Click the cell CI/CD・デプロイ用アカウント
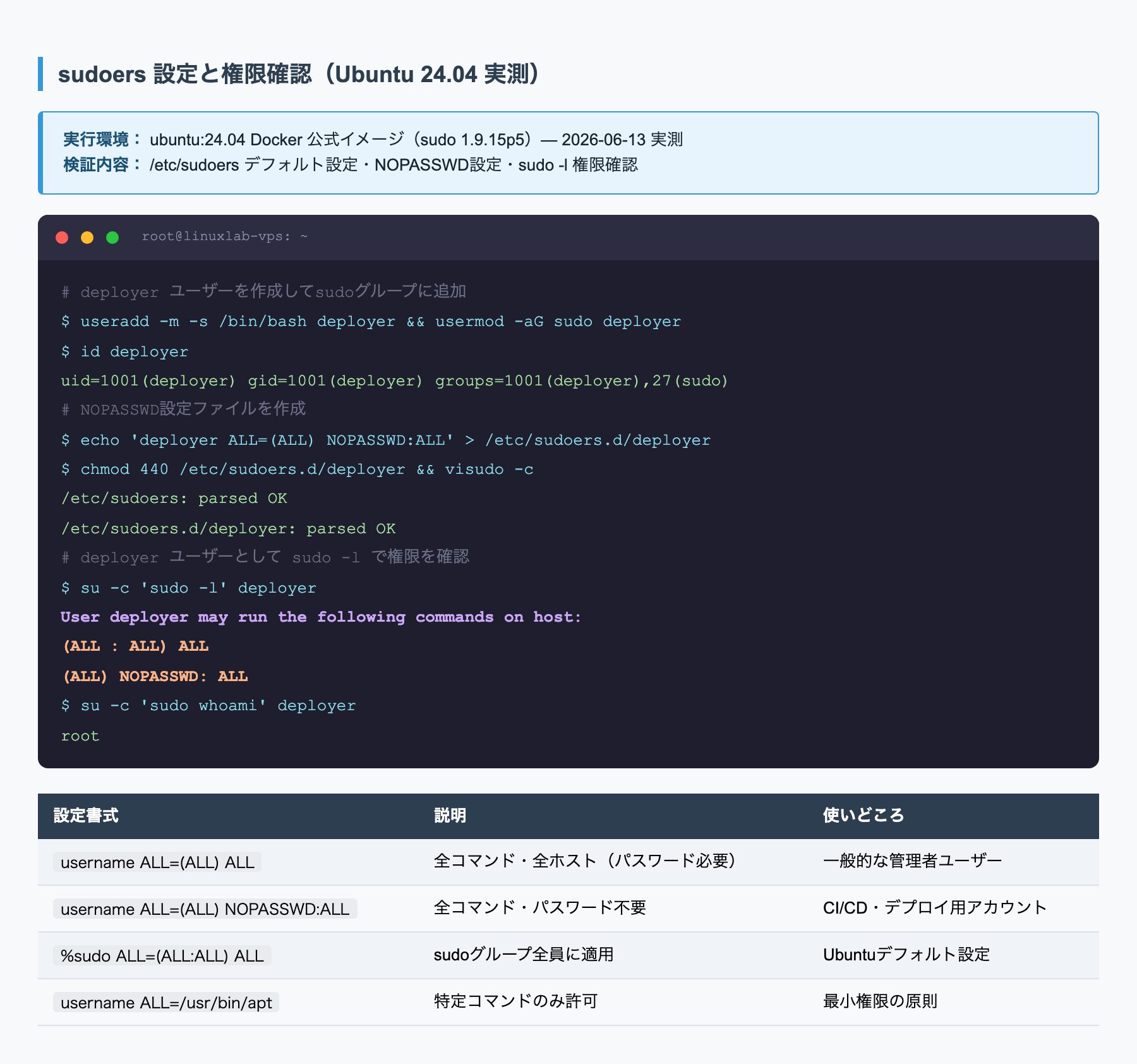Viewport: 1137px width, 1064px height. (935, 908)
